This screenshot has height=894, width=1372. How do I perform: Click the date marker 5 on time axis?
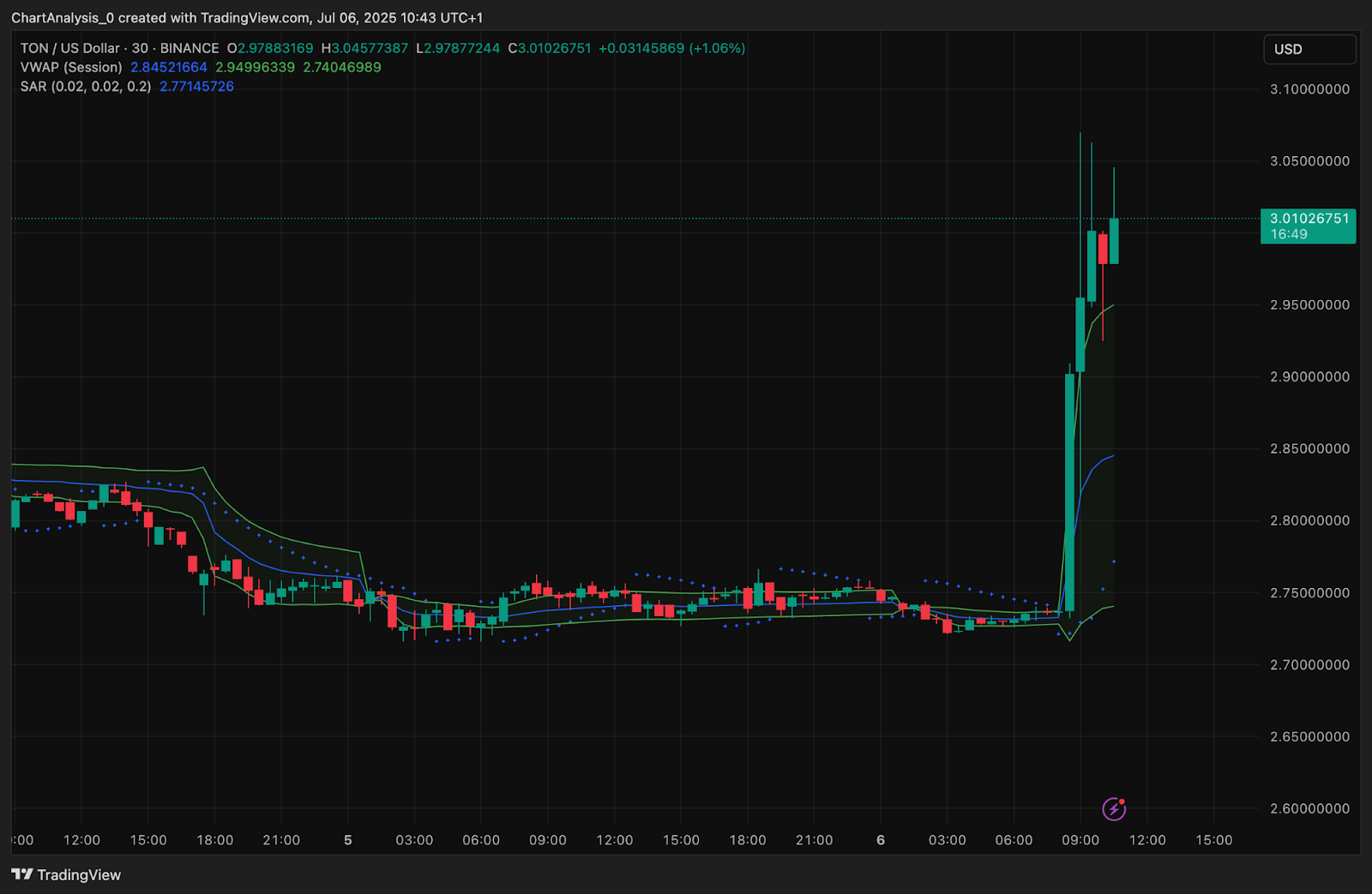coord(348,840)
